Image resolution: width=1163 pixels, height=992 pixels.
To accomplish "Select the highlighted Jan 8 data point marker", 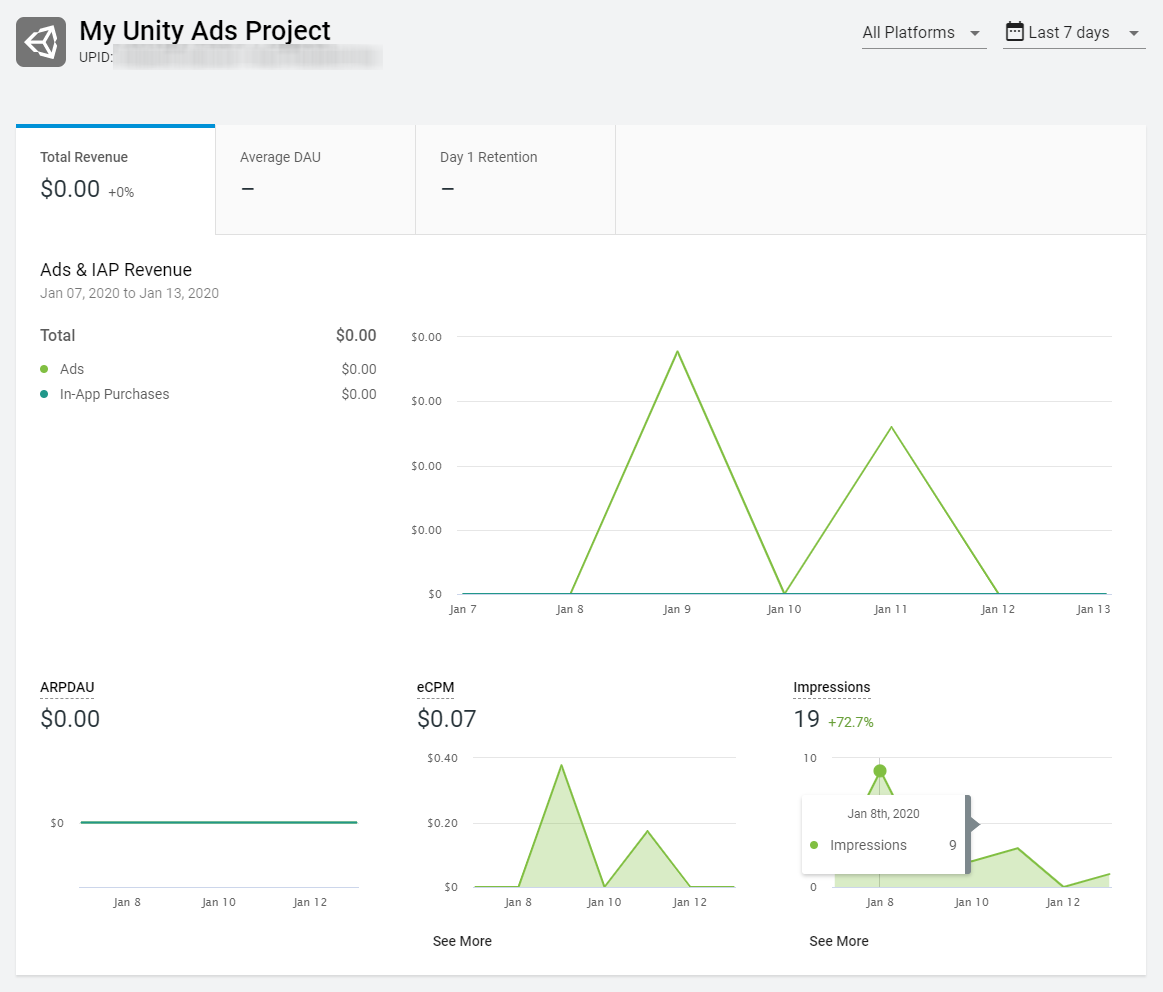I will (x=880, y=771).
